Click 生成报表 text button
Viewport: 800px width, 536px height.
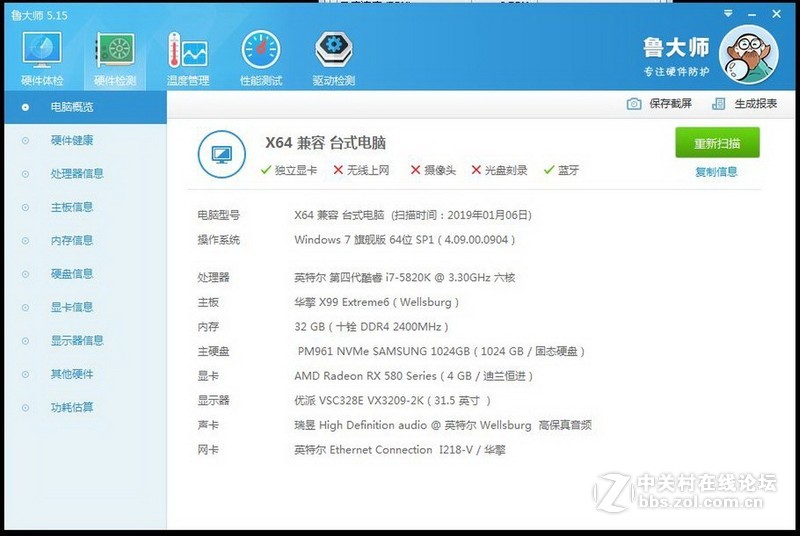(x=756, y=104)
